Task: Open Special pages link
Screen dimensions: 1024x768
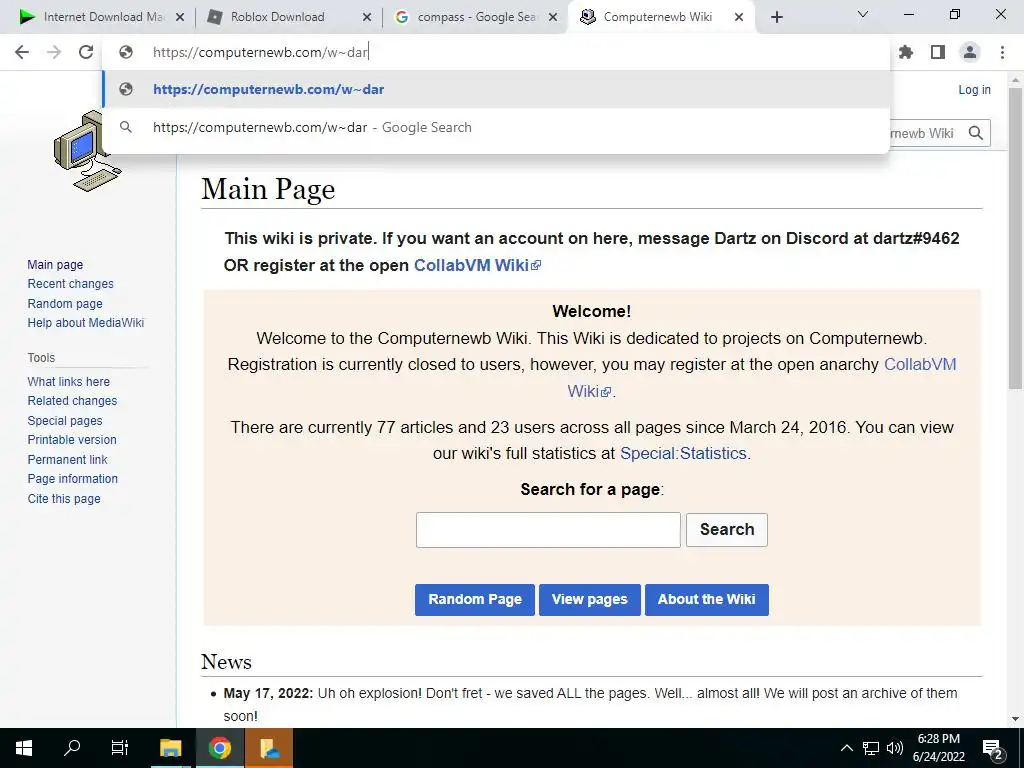Action: (x=65, y=421)
